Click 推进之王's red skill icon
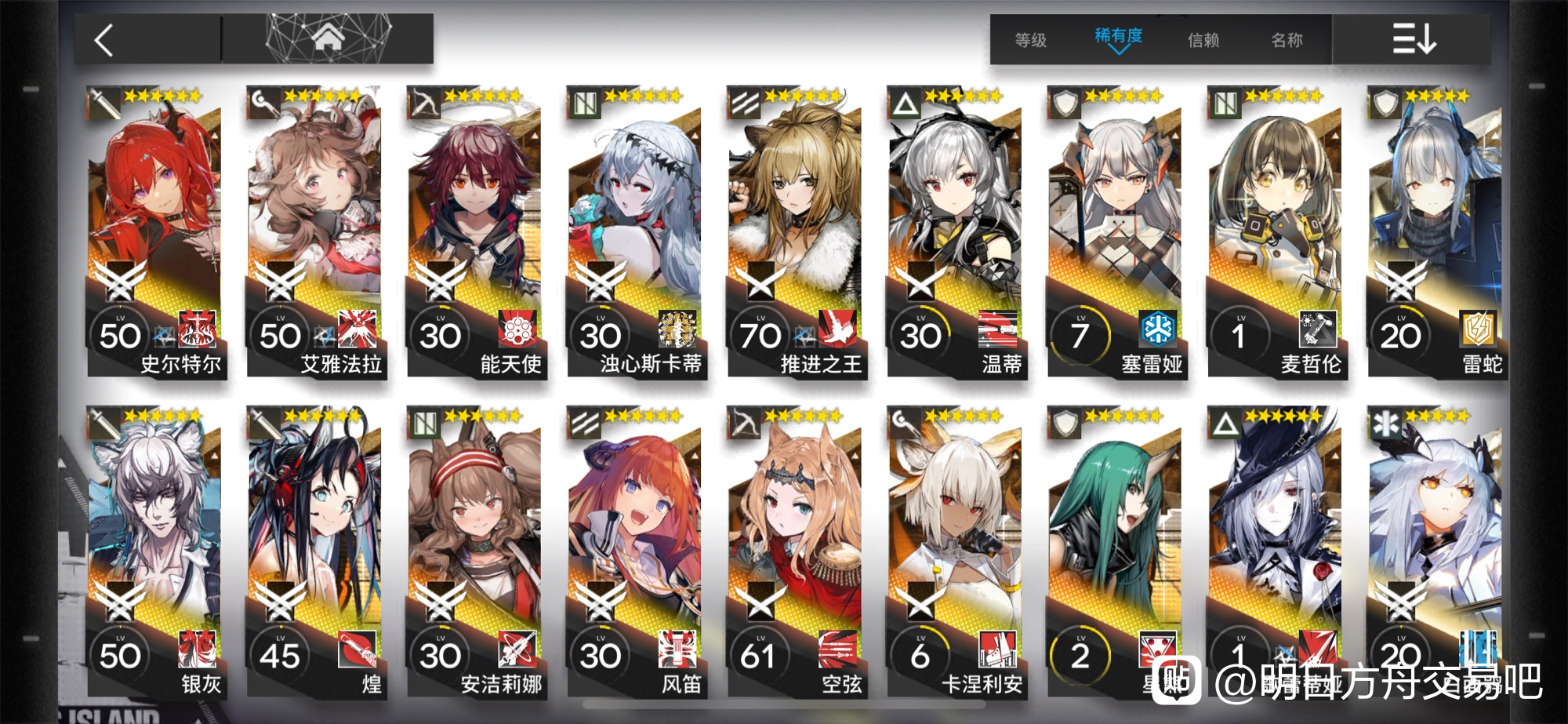Screen dimensions: 1568x724 837,329
